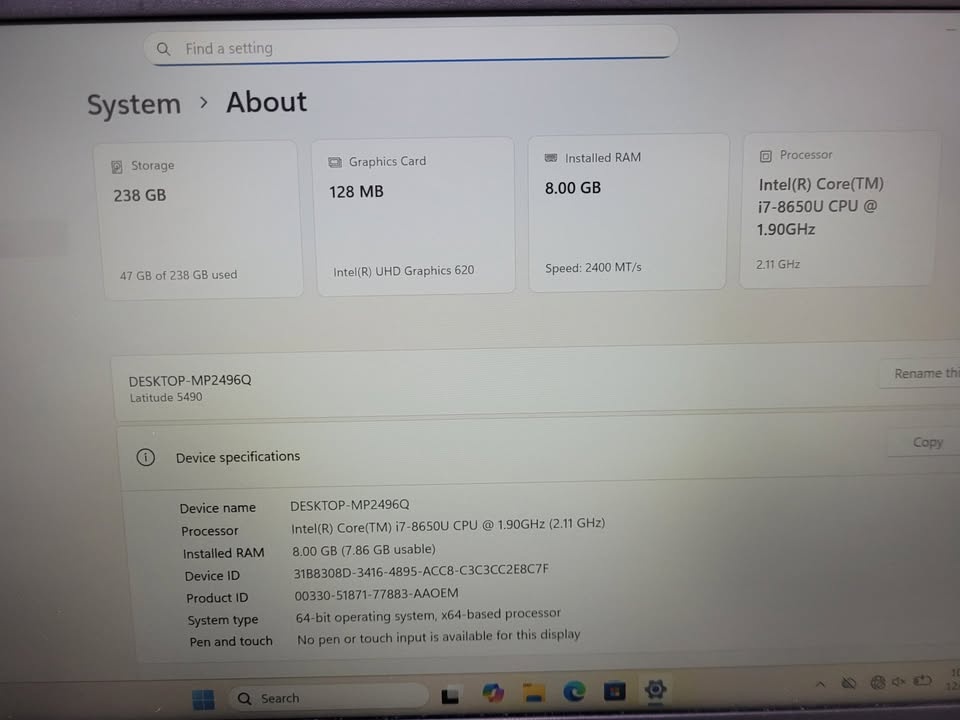Launch Microsoft Edge browser
The width and height of the screenshot is (960, 720).
click(x=574, y=691)
